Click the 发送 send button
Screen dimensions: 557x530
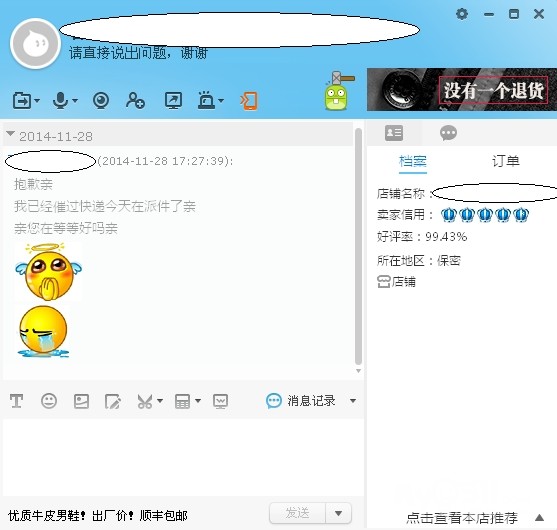point(298,513)
